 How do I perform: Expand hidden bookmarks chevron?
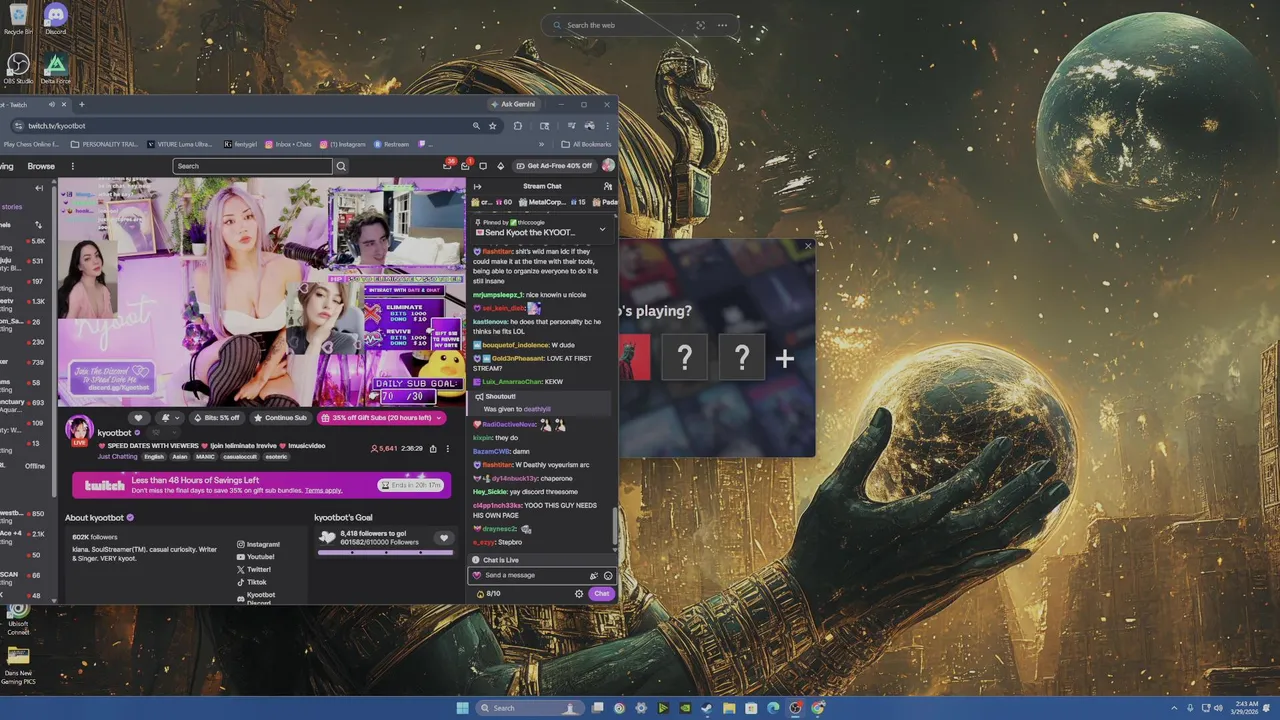[x=541, y=144]
